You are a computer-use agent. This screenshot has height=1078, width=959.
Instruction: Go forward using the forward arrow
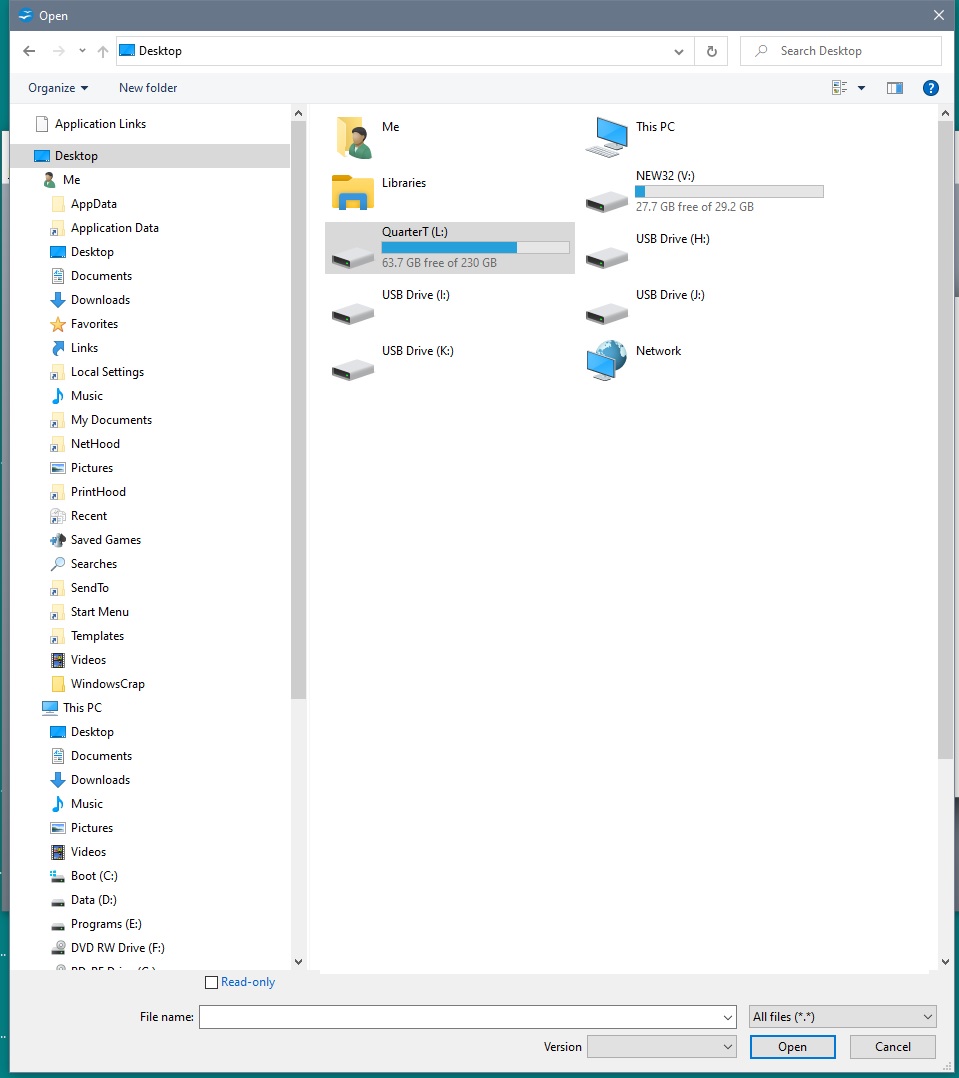pyautogui.click(x=59, y=51)
